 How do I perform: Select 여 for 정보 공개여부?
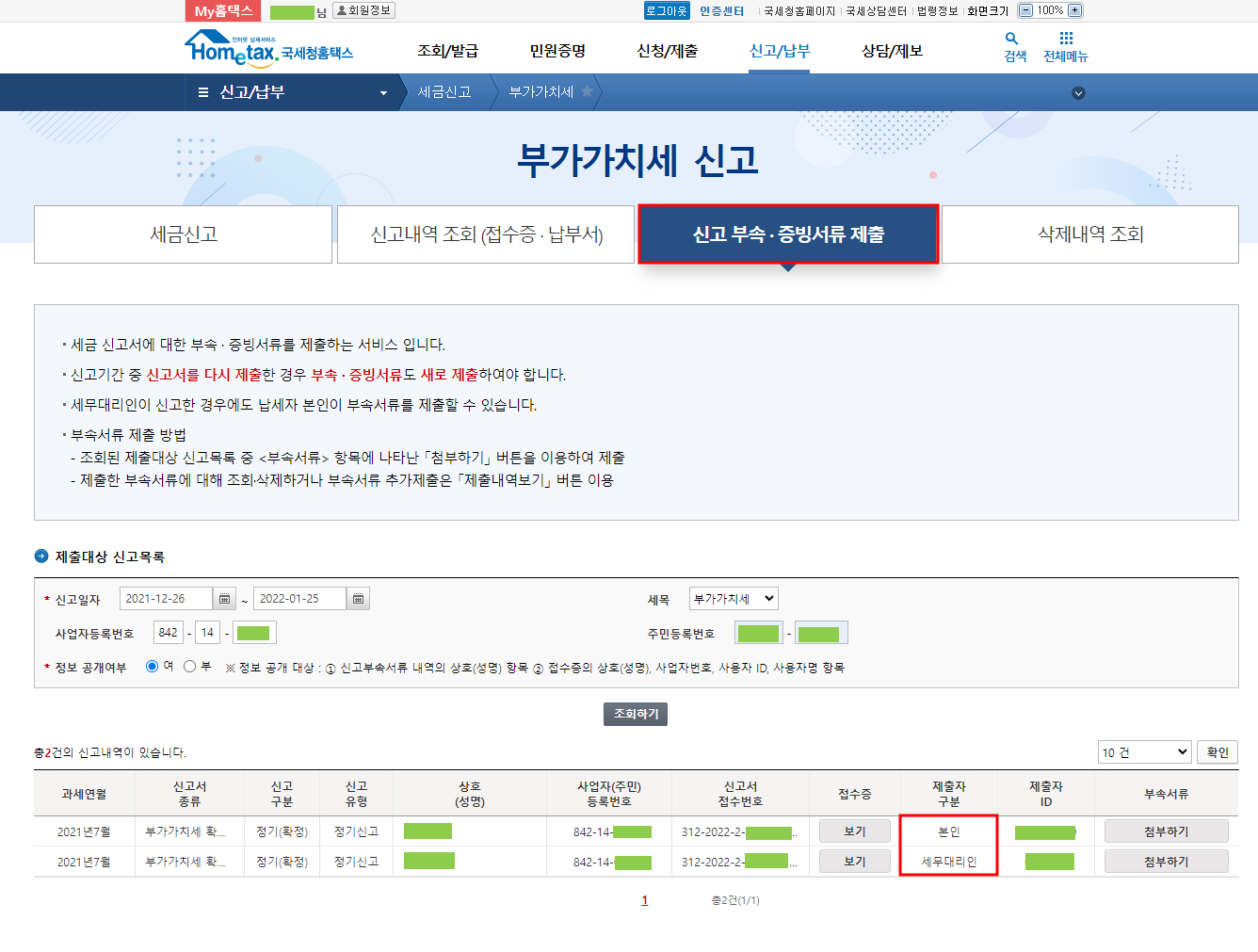(152, 667)
